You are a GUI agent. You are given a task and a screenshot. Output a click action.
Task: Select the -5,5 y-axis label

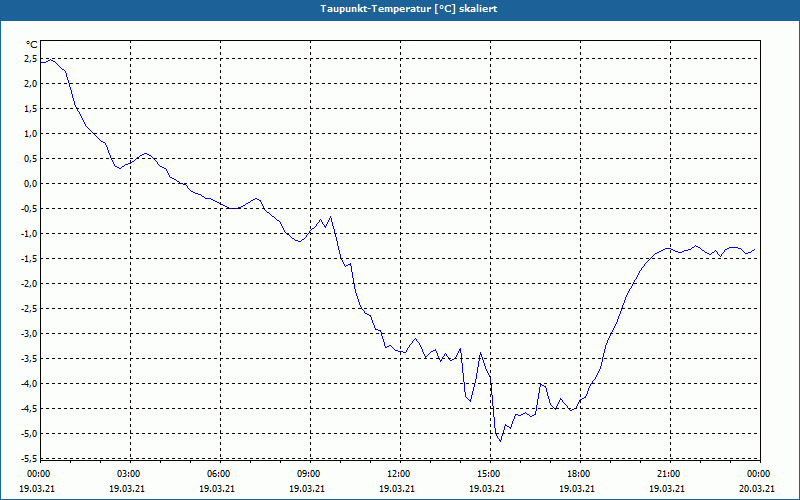29,459
